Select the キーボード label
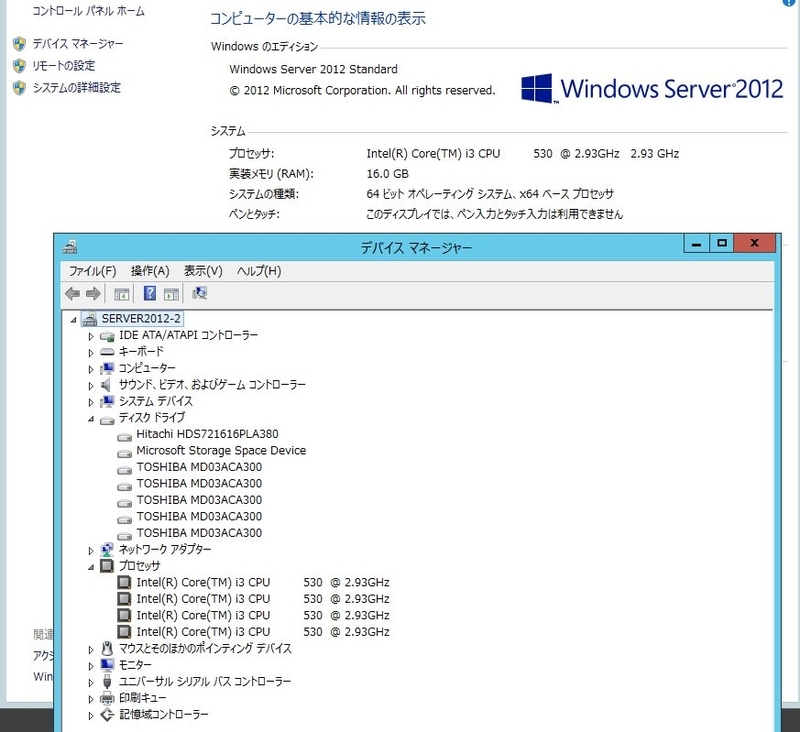This screenshot has width=800, height=732. tap(141, 351)
